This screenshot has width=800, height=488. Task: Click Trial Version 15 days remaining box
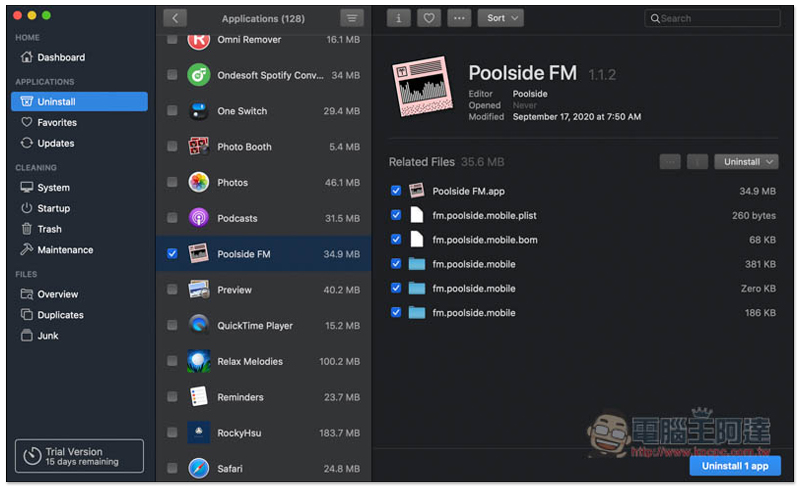click(x=80, y=456)
